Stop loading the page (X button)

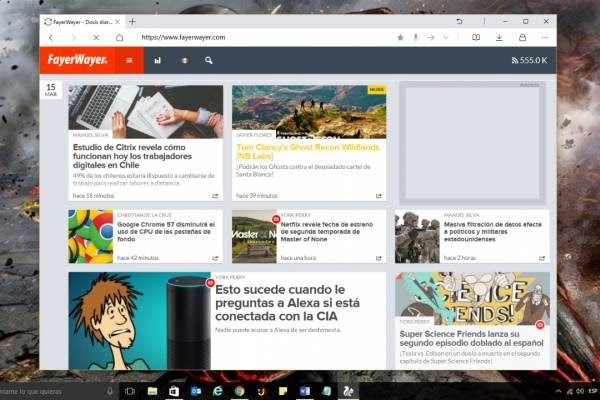96,38
